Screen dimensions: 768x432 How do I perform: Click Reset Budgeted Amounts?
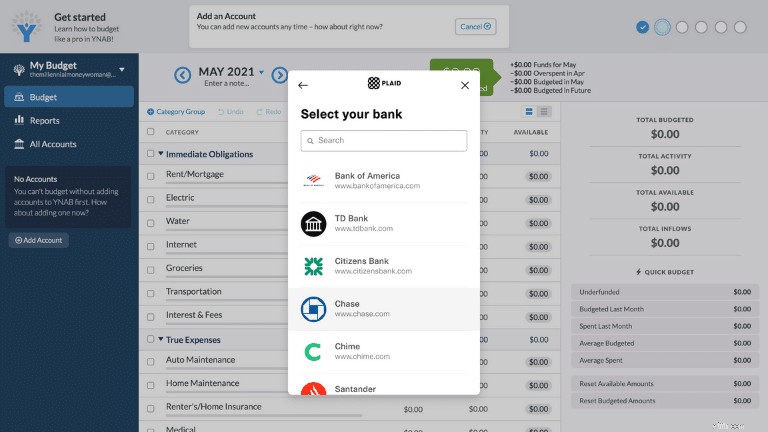point(665,401)
